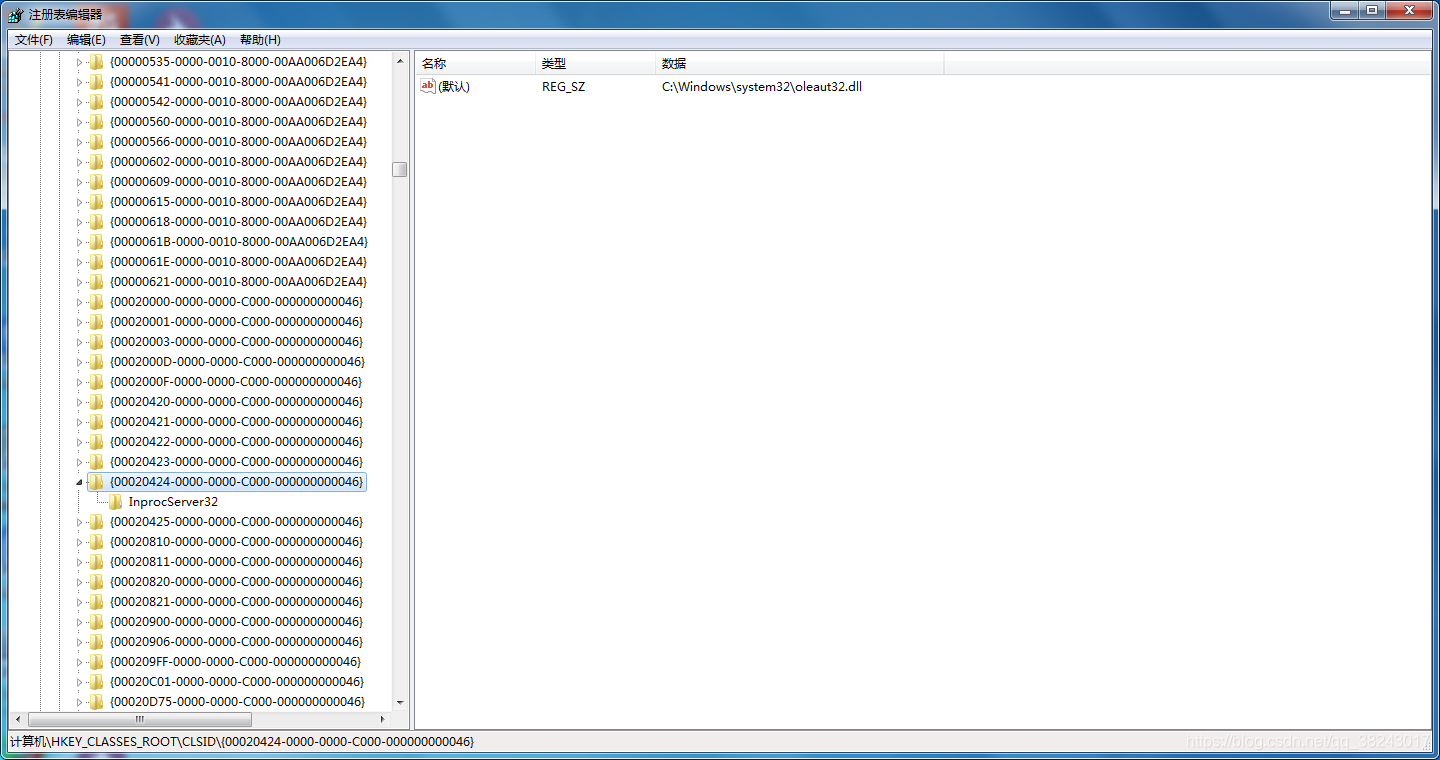Screen dimensions: 1440x760
Task: Select the {00020810-0000-0000-C000-000000000046} key label
Action: click(236, 542)
